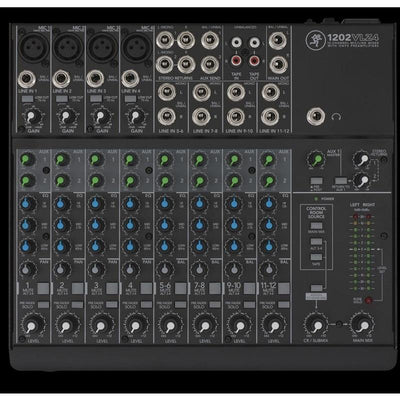Click the LINE IN 11-12 right jack

pos(270,117)
